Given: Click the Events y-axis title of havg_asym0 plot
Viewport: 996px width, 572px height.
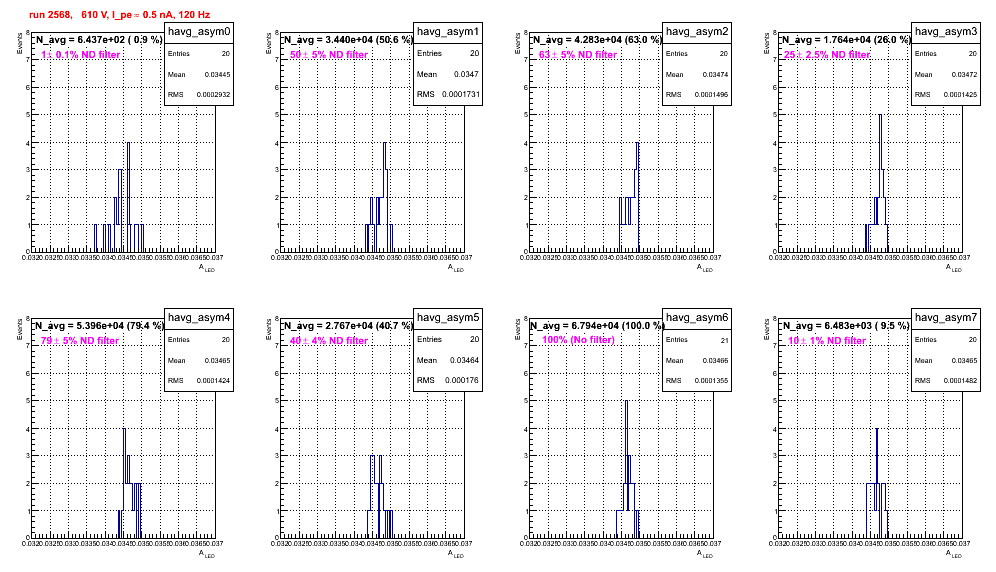Looking at the screenshot, I should [x=19, y=43].
